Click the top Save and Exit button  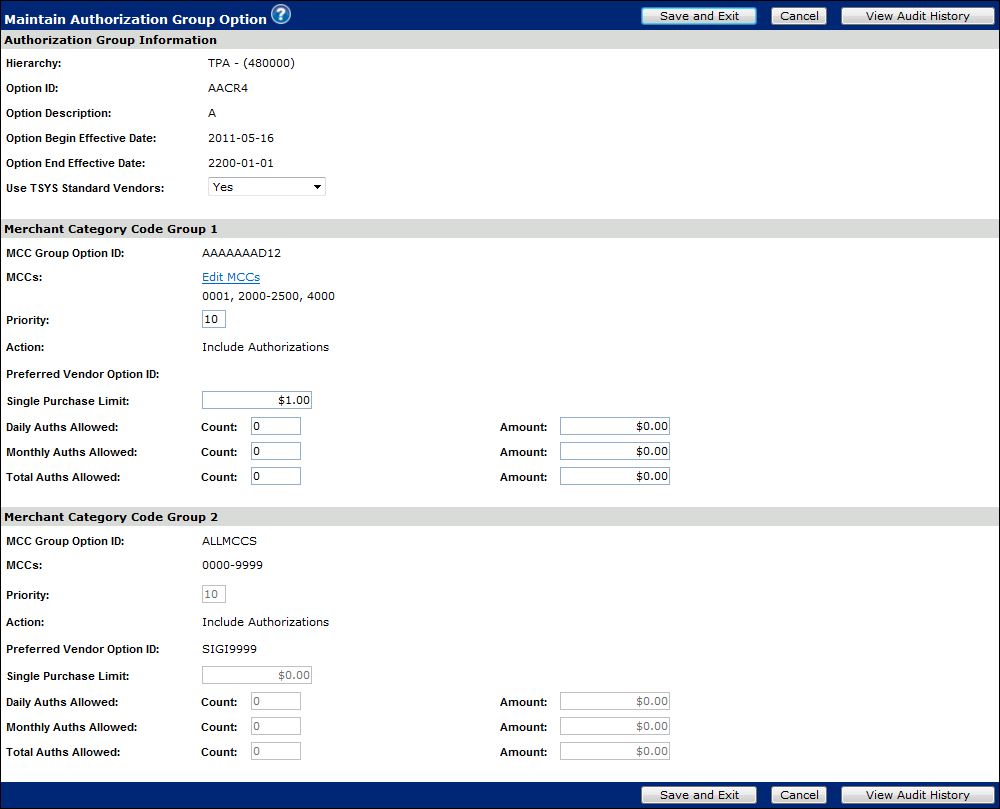tap(699, 16)
